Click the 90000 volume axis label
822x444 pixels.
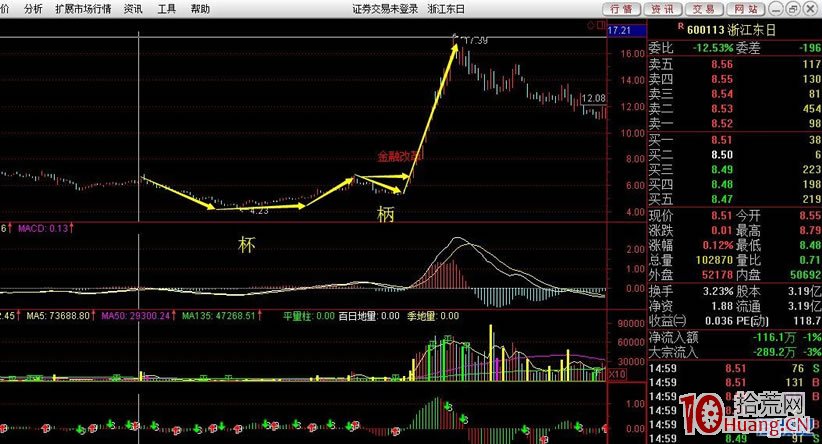pyautogui.click(x=631, y=324)
